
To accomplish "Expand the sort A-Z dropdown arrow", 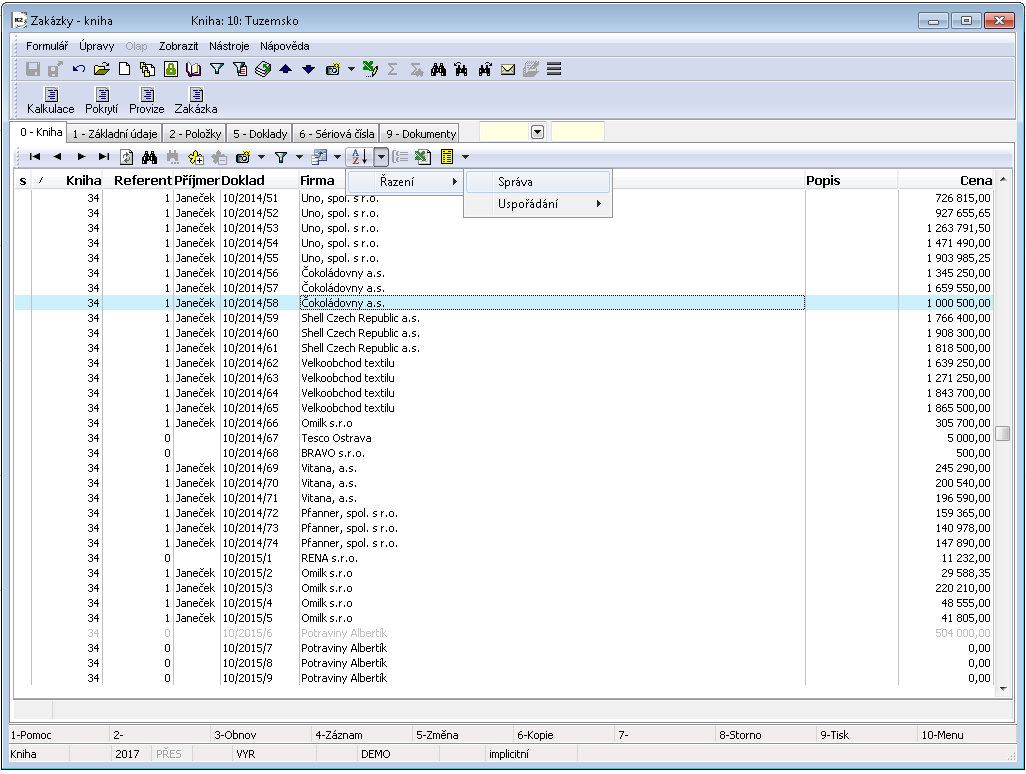I will (381, 157).
